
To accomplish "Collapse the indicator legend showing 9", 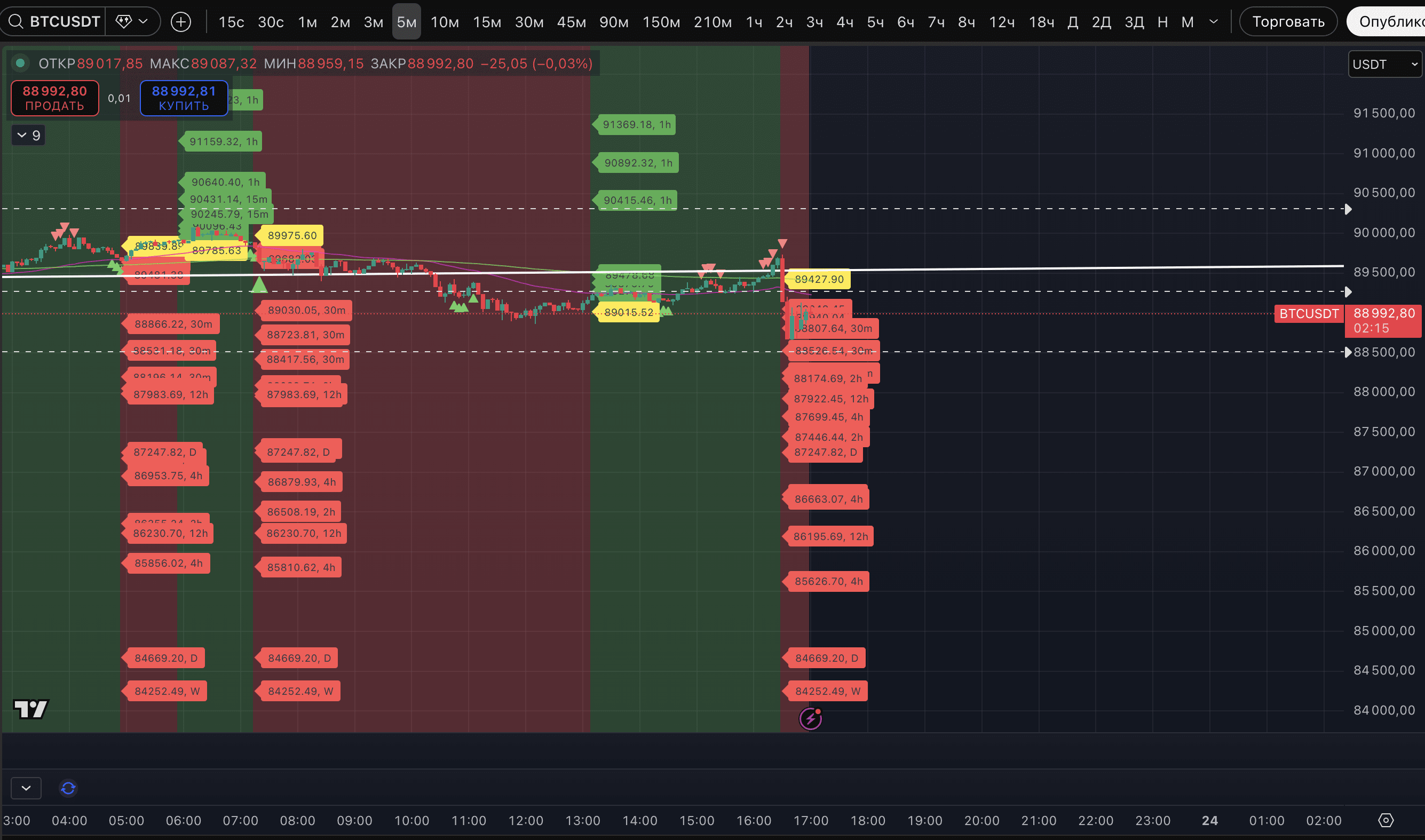I will [28, 135].
